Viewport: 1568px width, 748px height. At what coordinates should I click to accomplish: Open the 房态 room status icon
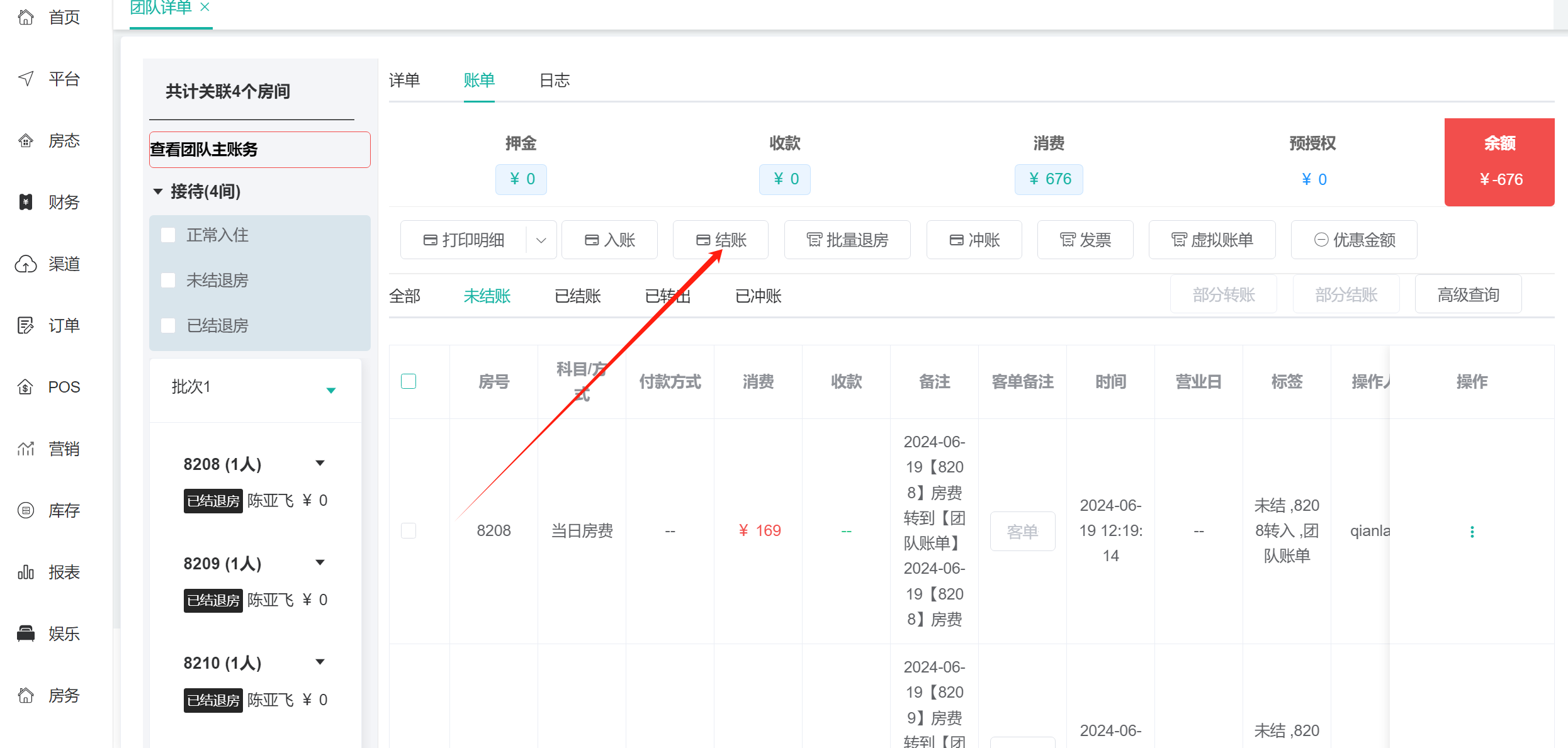click(x=26, y=140)
